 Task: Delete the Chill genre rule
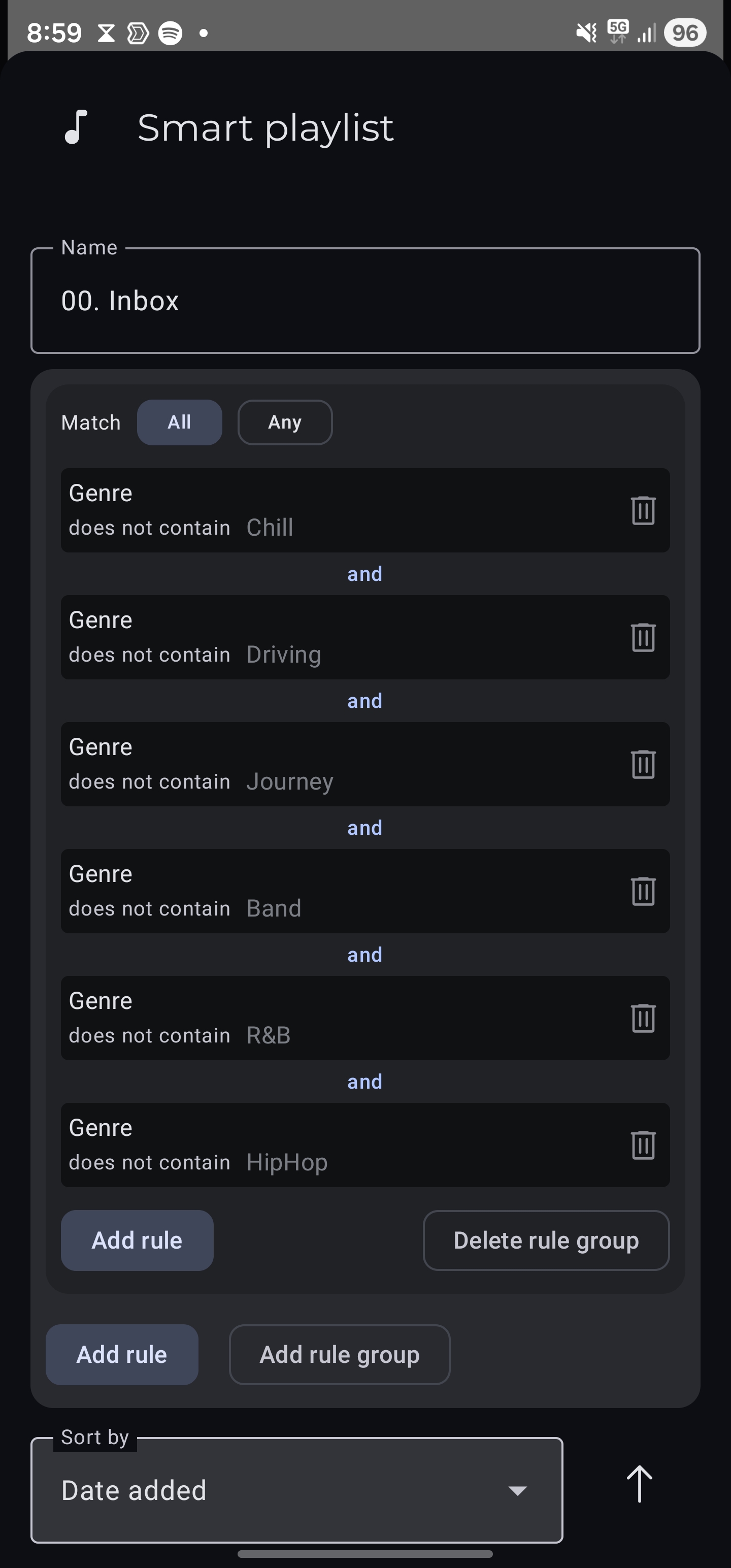click(x=643, y=510)
